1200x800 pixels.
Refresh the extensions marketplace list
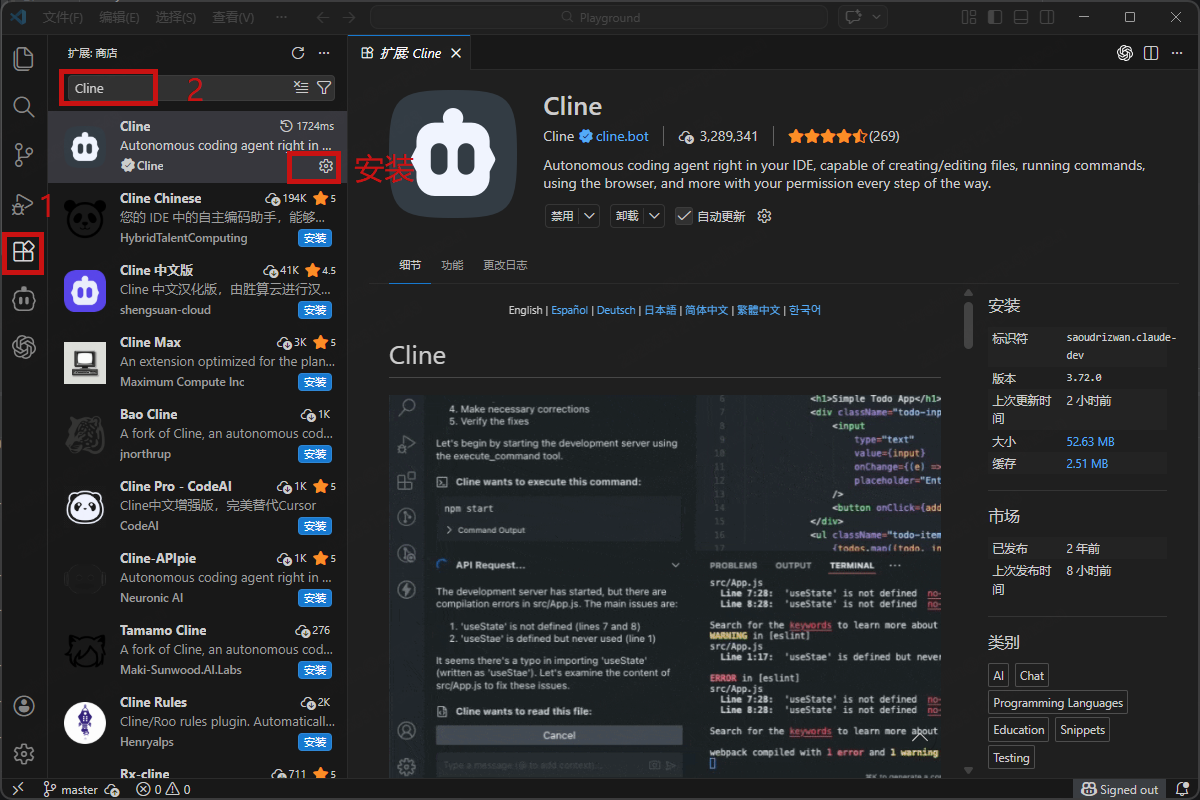(x=297, y=53)
